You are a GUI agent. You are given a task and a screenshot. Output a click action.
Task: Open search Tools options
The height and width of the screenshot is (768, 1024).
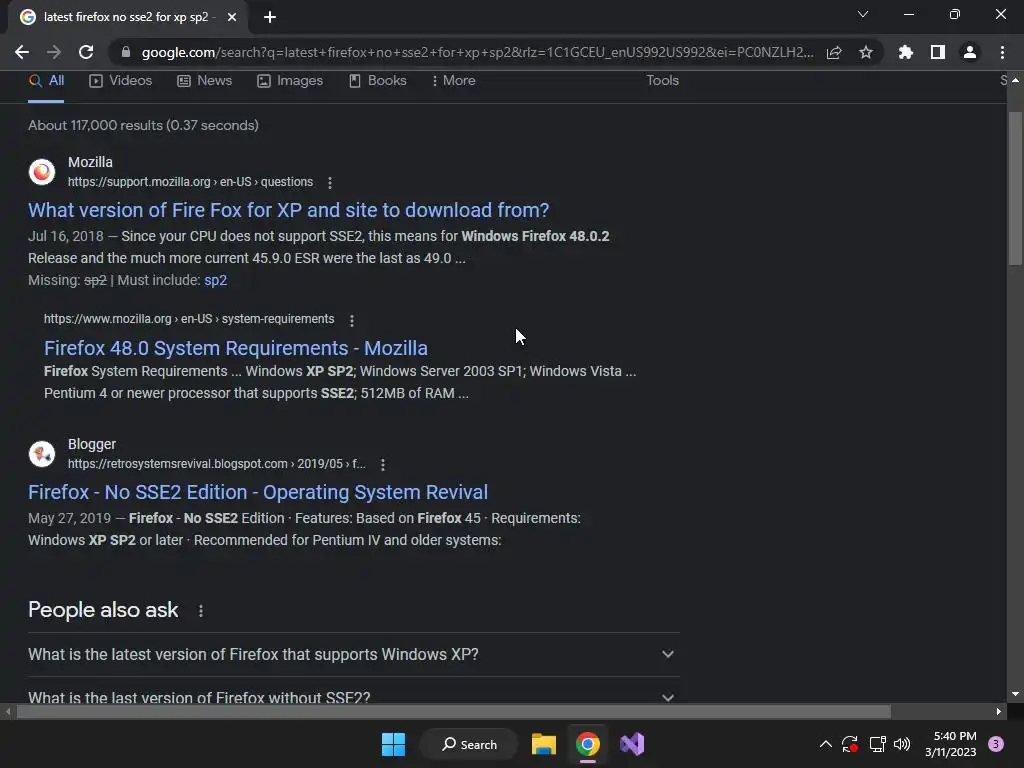click(x=662, y=81)
